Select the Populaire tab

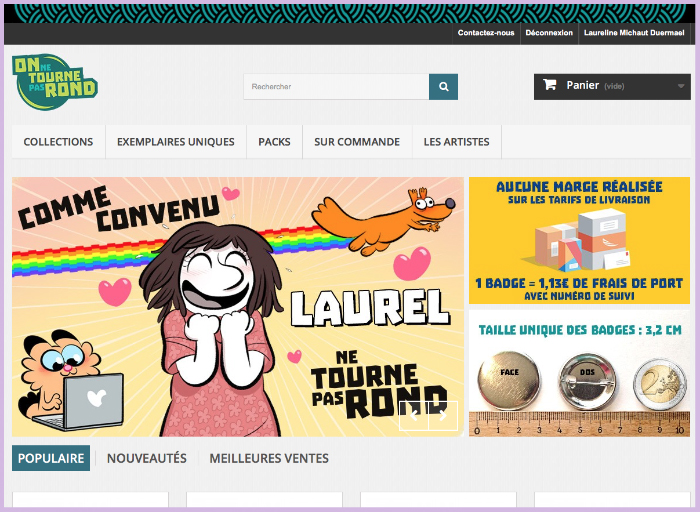pyautogui.click(x=51, y=458)
